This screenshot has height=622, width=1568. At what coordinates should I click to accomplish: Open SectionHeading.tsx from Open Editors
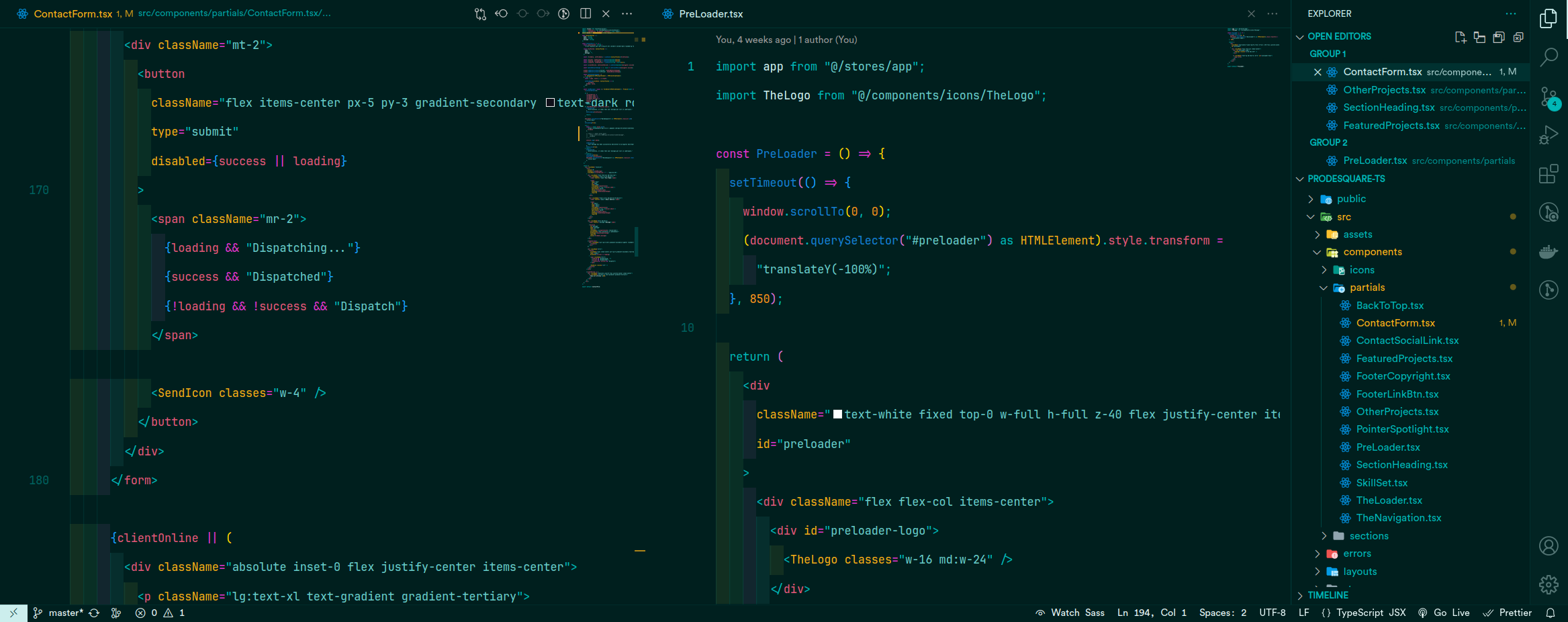[x=1410, y=107]
